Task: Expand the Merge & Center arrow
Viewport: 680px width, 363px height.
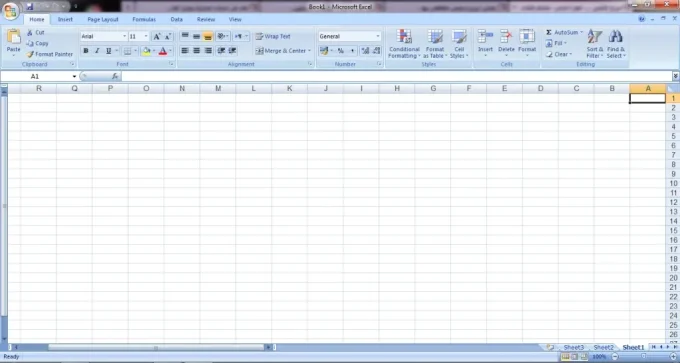Action: coord(309,51)
